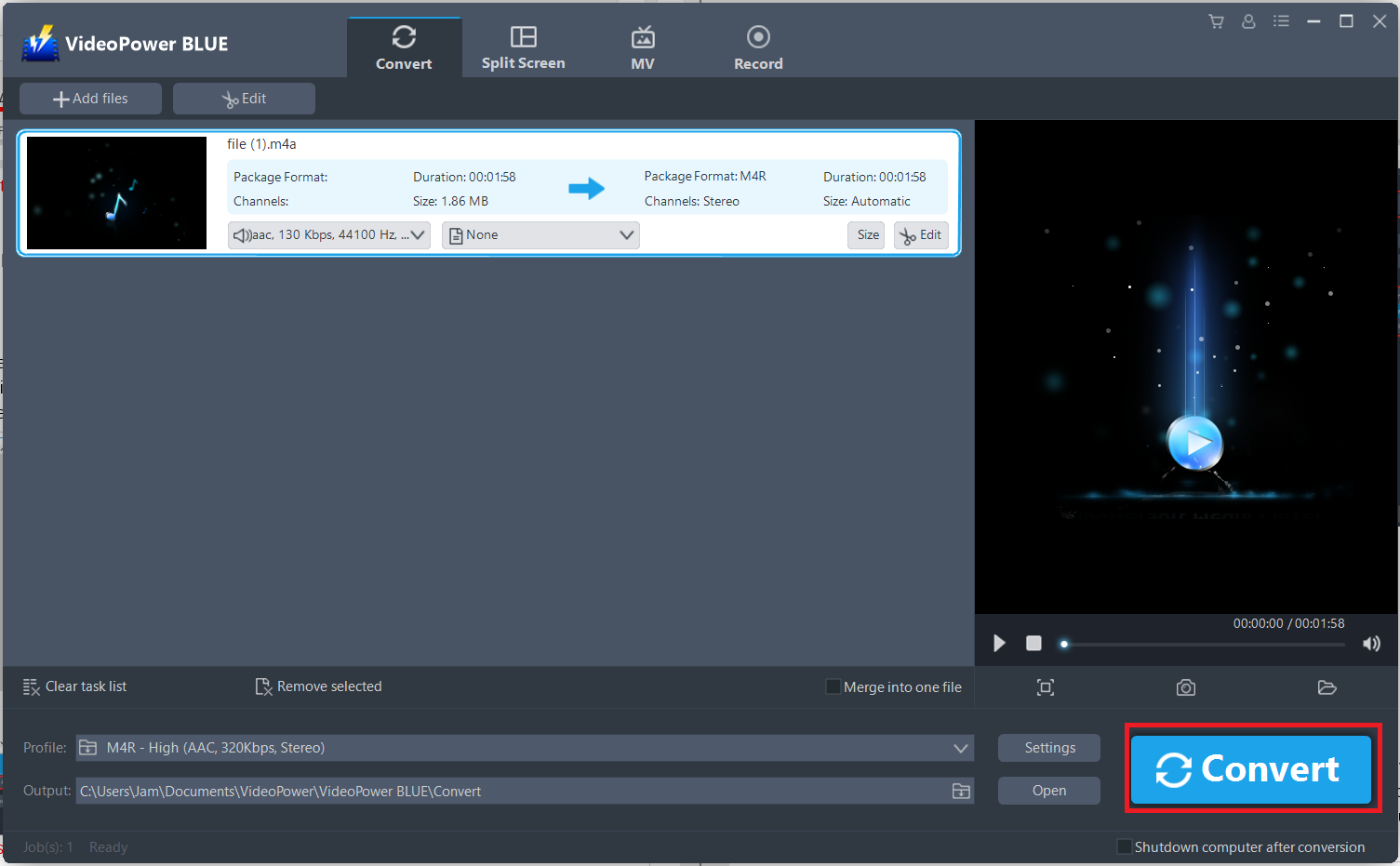Open the snapshot folder
The height and width of the screenshot is (866, 1400).
click(x=1327, y=687)
